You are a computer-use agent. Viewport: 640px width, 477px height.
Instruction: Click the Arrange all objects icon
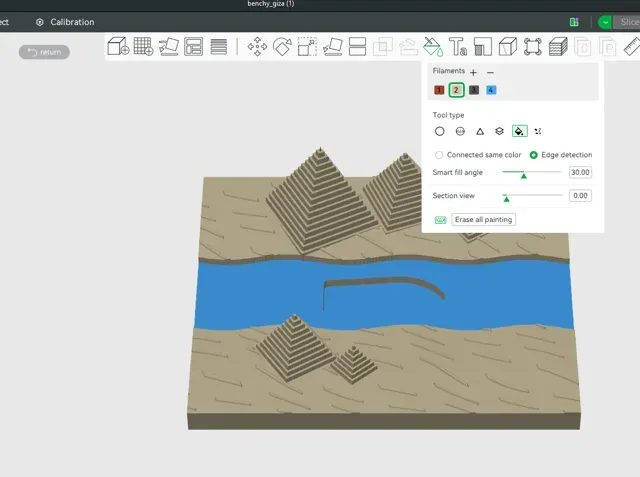[193, 46]
